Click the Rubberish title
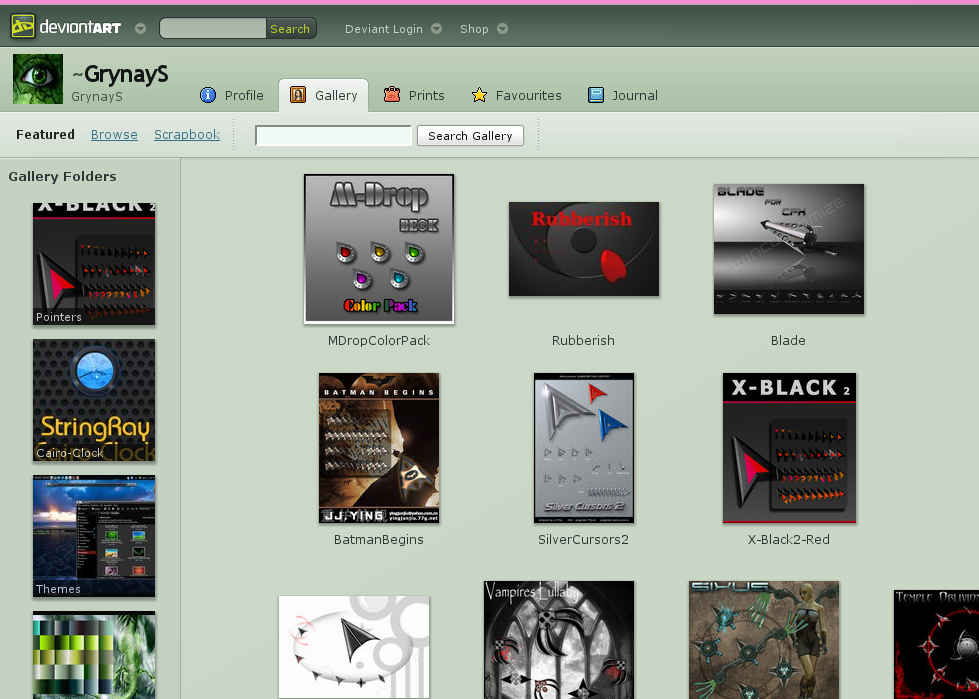Screen dimensions: 979x699 [x=583, y=341]
